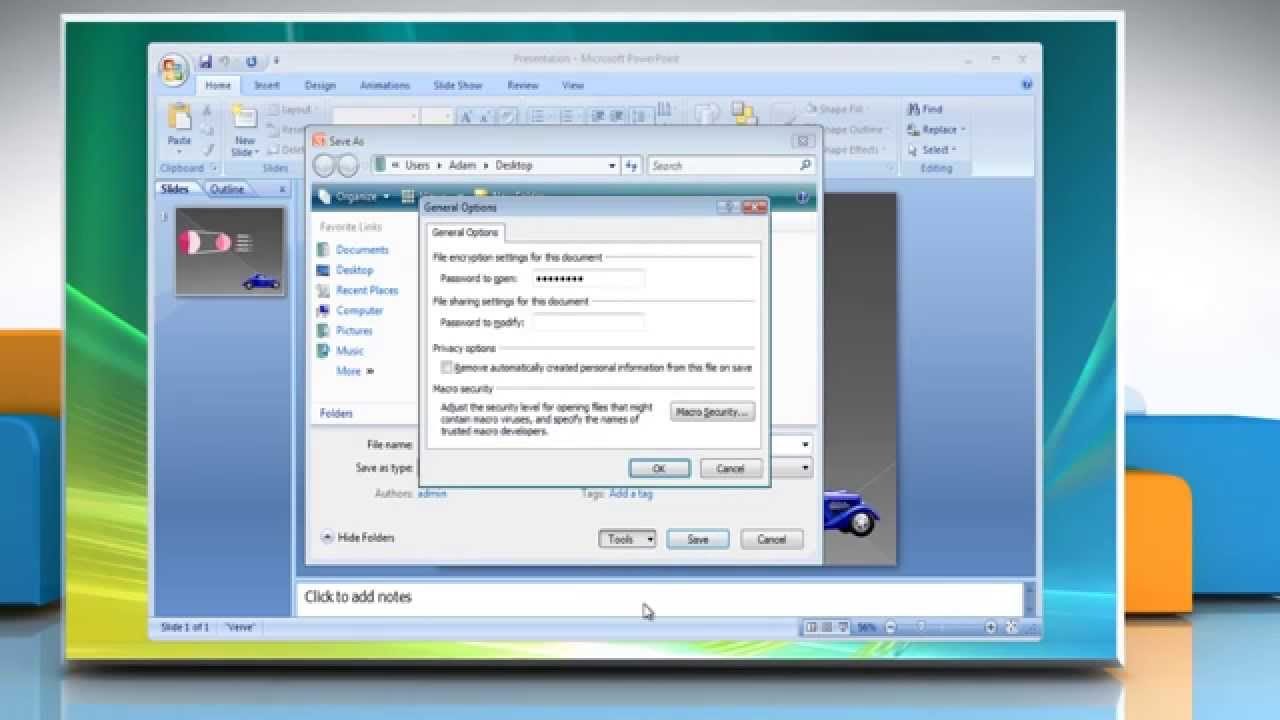The height and width of the screenshot is (720, 1280).
Task: Click Find in the Editing group
Action: coord(925,109)
